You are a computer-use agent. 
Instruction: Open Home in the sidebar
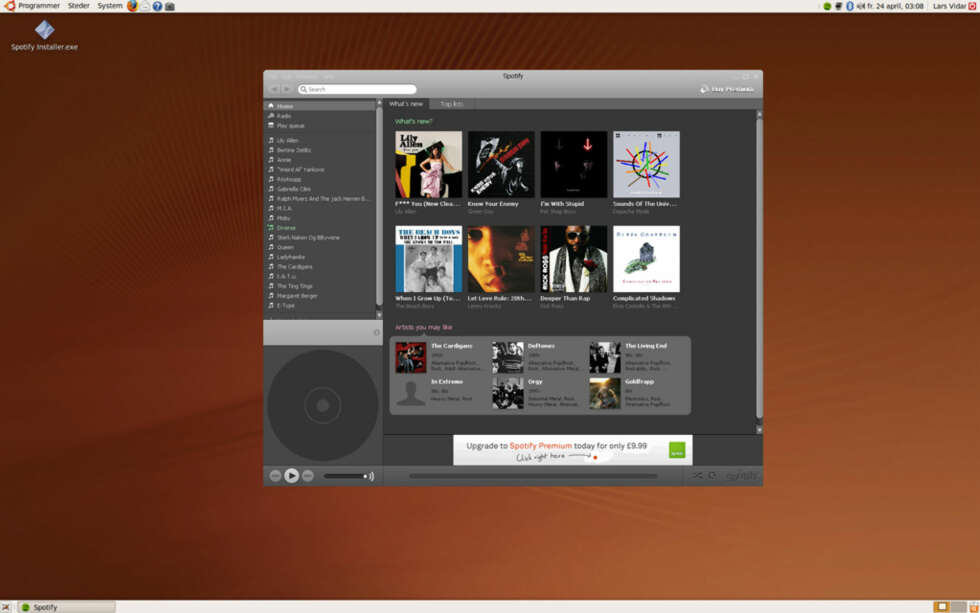click(x=320, y=106)
